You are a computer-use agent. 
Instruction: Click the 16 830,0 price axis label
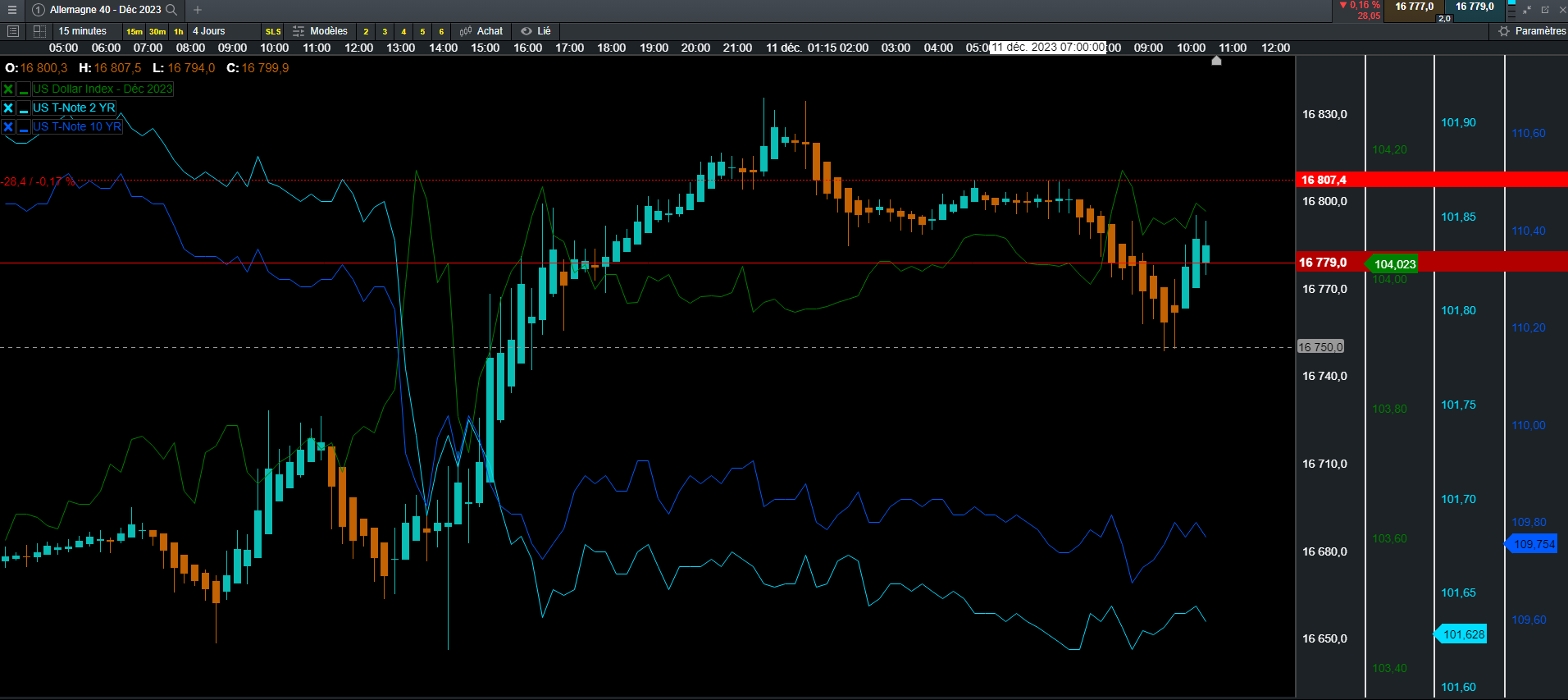coord(1324,114)
